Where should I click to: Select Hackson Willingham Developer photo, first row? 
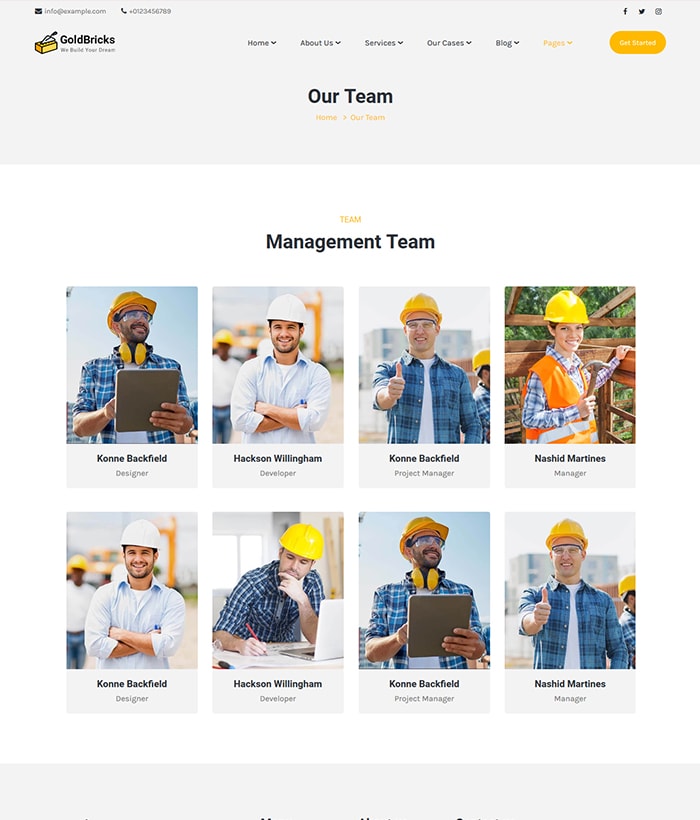[x=277, y=365]
